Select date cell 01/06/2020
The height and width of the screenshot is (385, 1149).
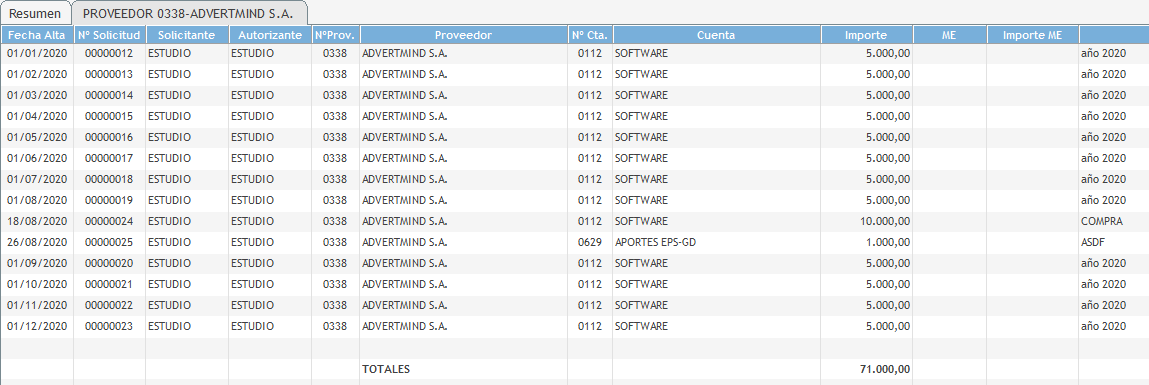pos(37,158)
